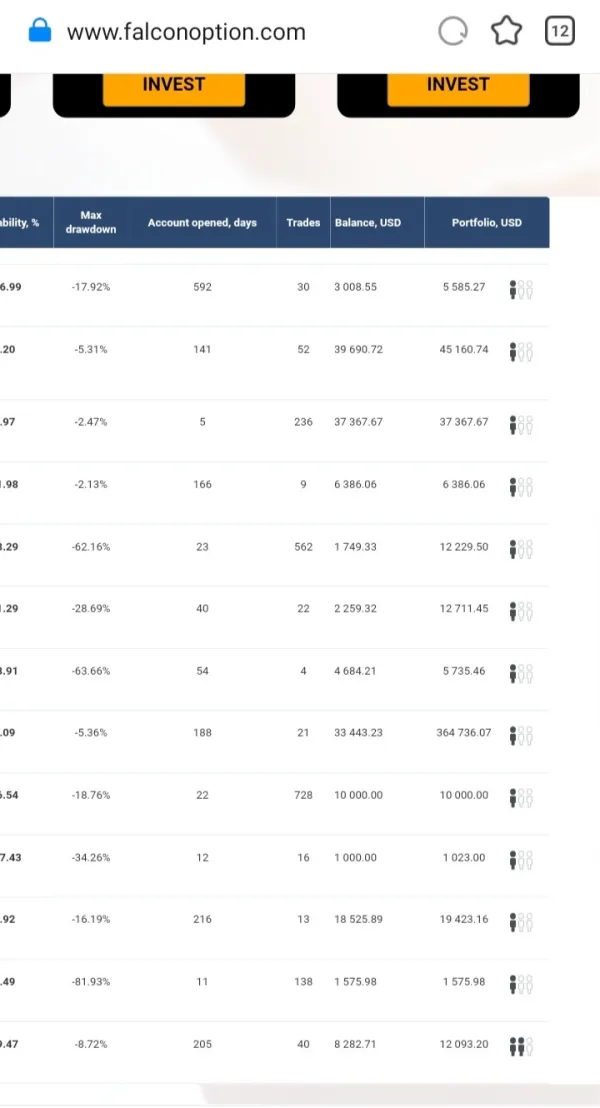Click the investors icon in the 5 585.27 row
Viewport: 600px width, 1108px height.
click(x=521, y=289)
